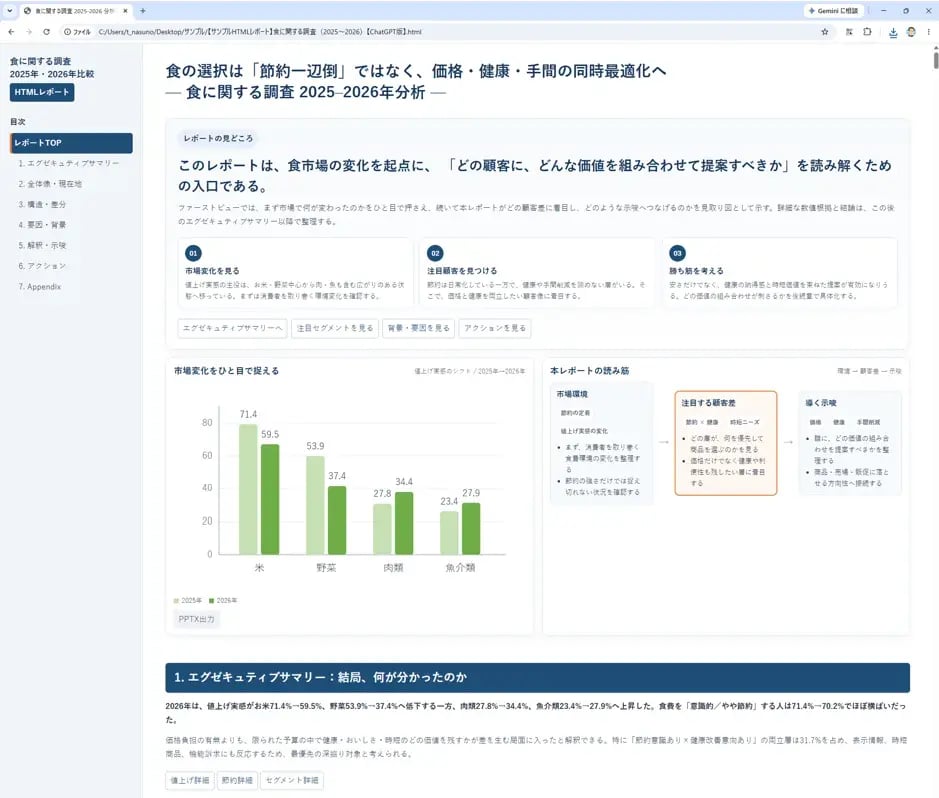This screenshot has width=939, height=798.
Task: Click the page vertical scrollbar thumb
Action: [935, 60]
